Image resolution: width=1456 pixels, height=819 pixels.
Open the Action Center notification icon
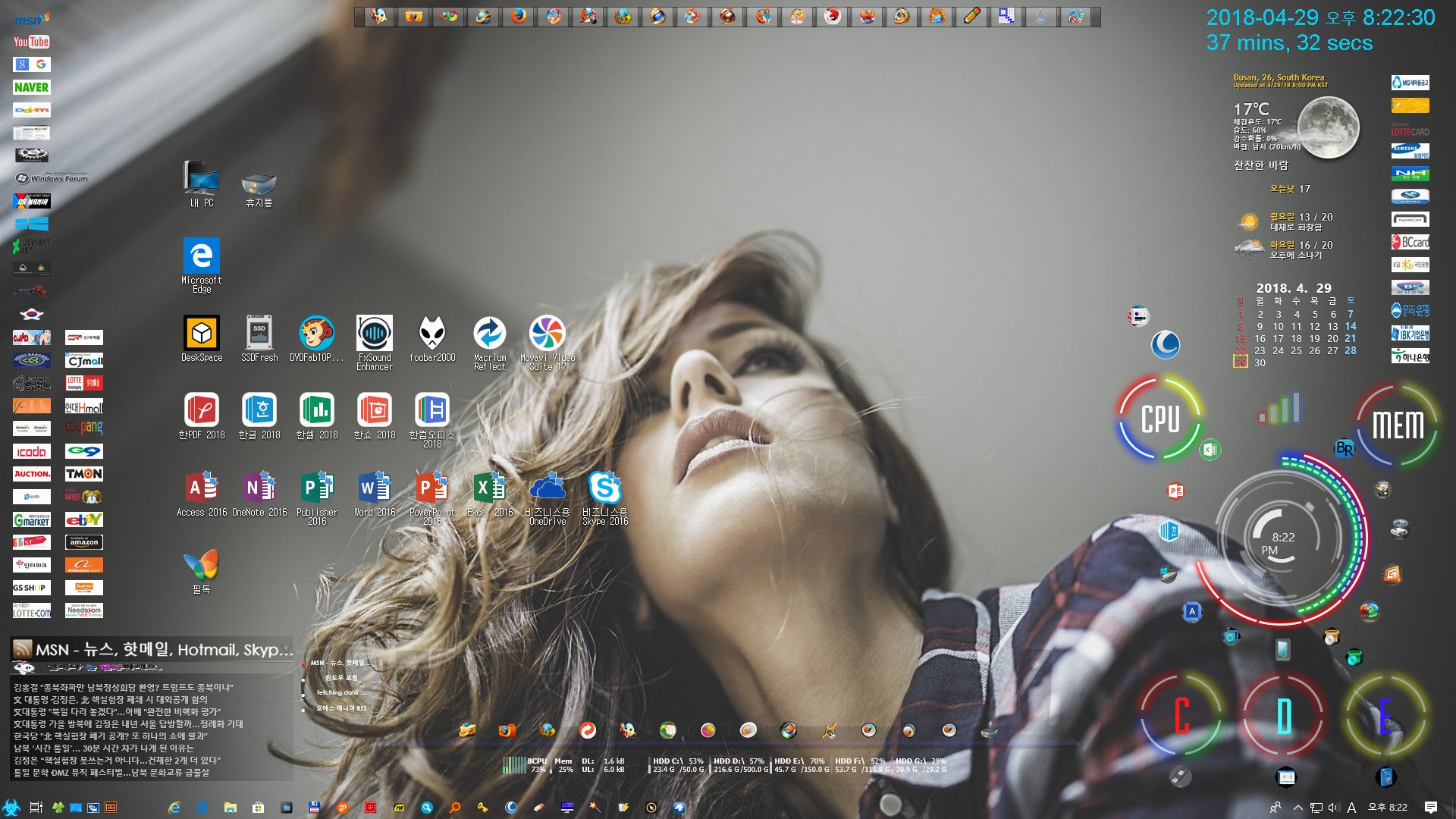point(1431,808)
